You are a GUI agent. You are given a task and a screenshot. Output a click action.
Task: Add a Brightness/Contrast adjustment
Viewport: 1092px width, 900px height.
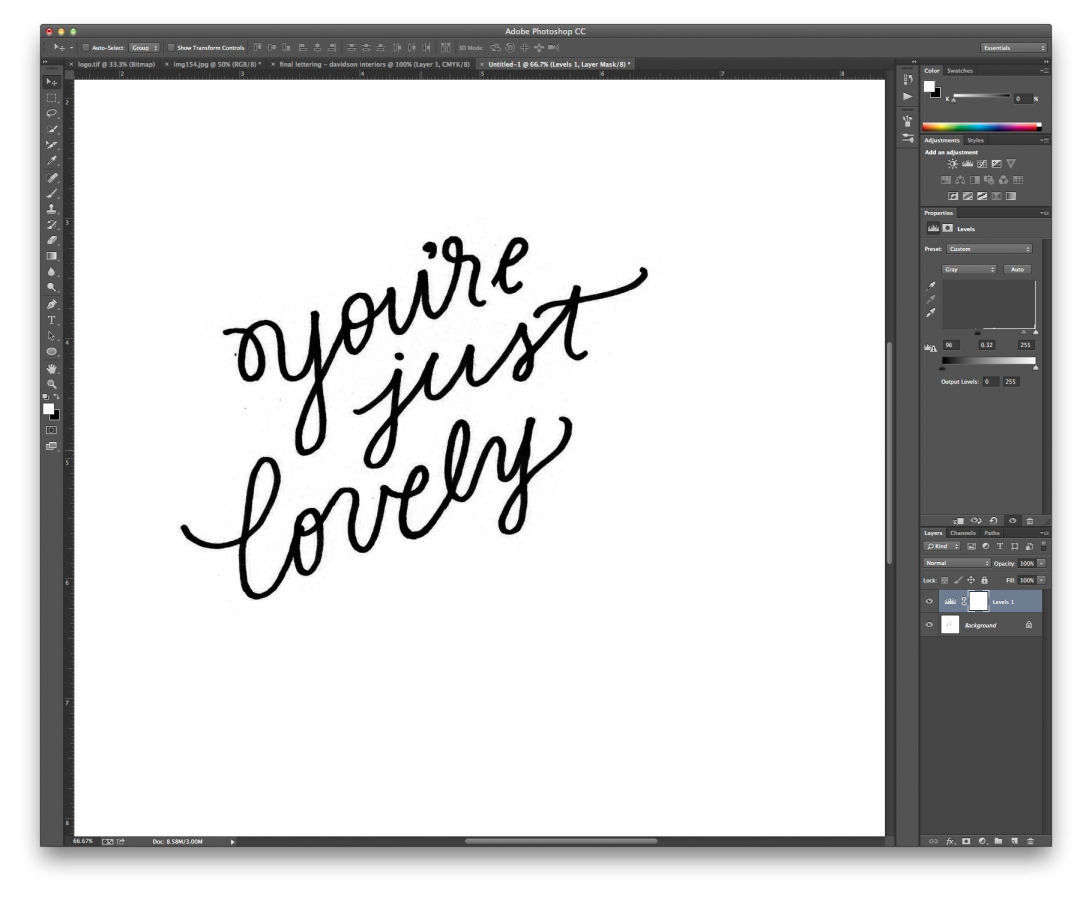pos(952,163)
